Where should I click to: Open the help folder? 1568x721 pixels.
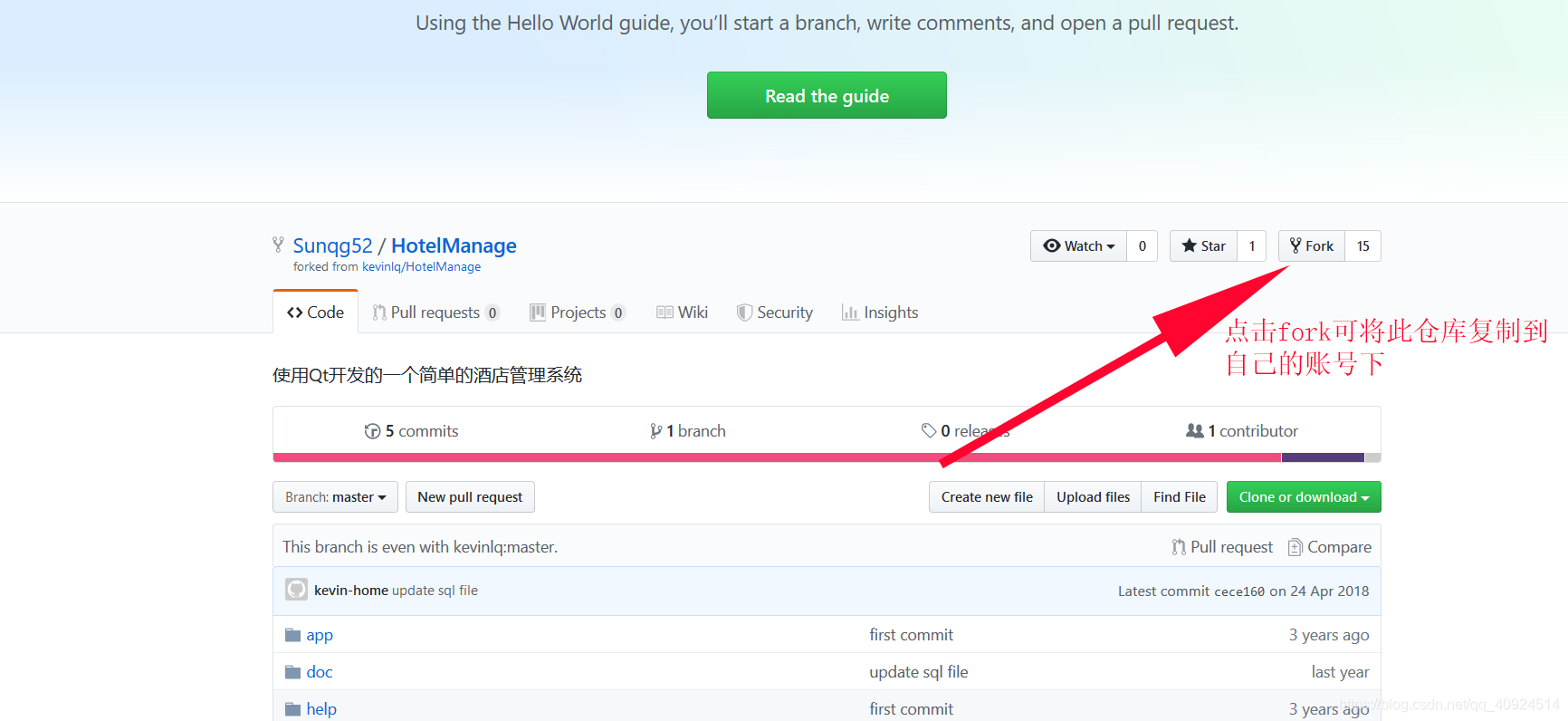coord(321,709)
